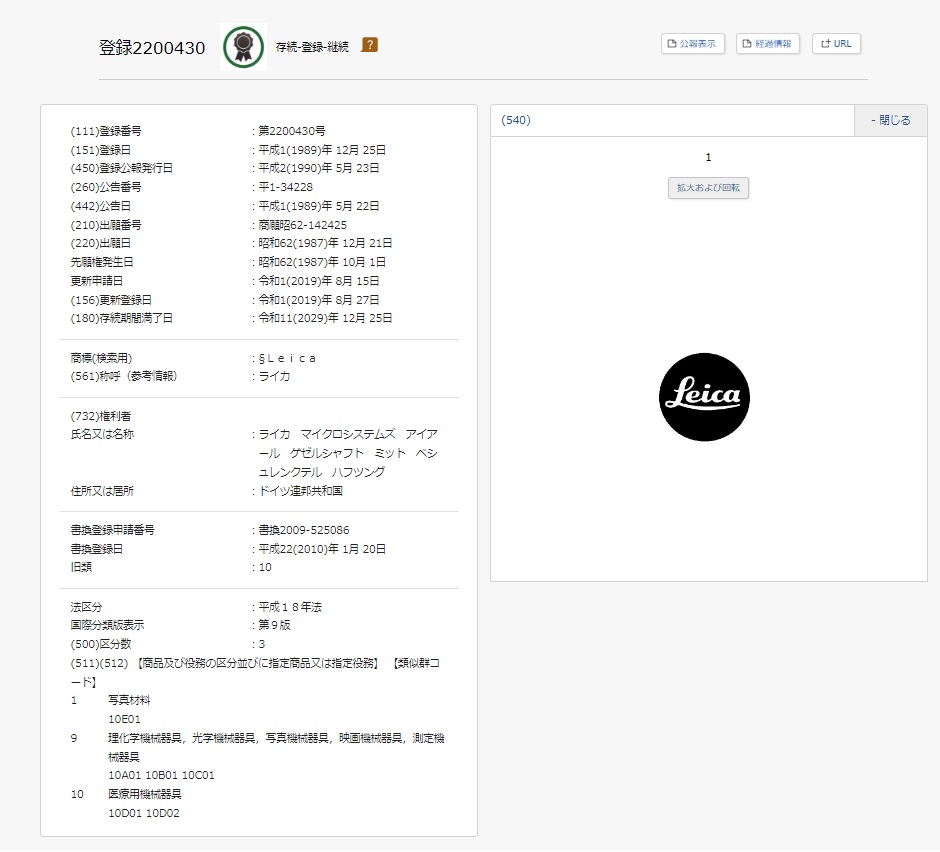Open the 公報表示 gazette view
This screenshot has height=852, width=940.
click(692, 44)
